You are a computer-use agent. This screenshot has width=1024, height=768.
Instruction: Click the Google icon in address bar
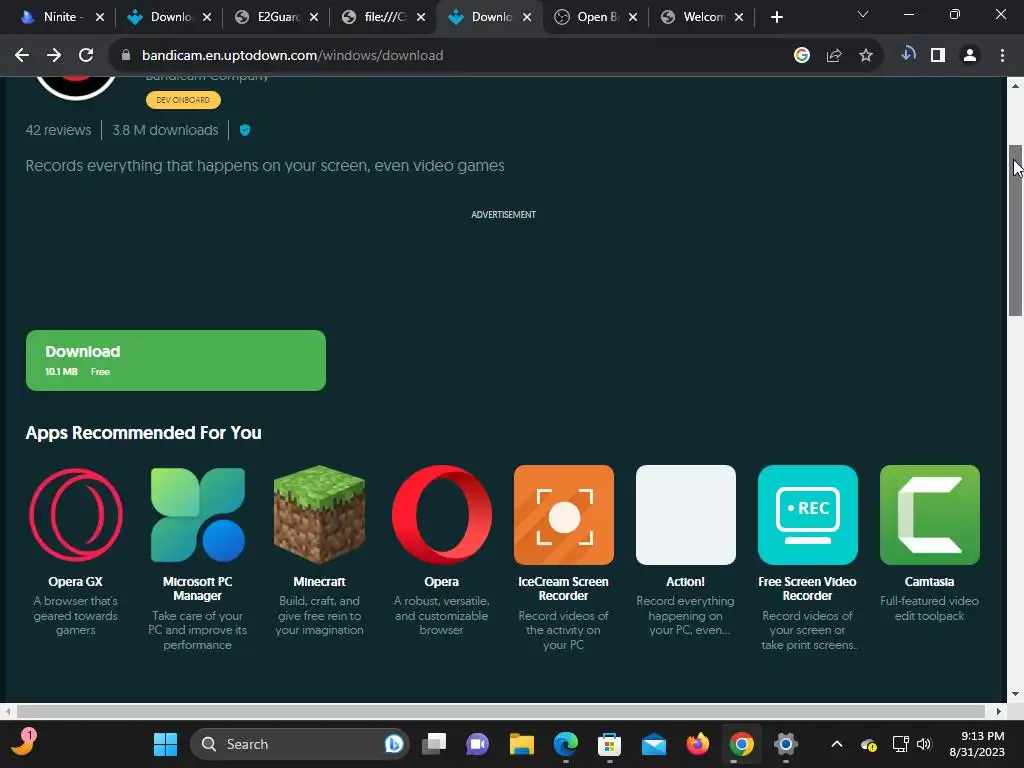[x=802, y=56]
